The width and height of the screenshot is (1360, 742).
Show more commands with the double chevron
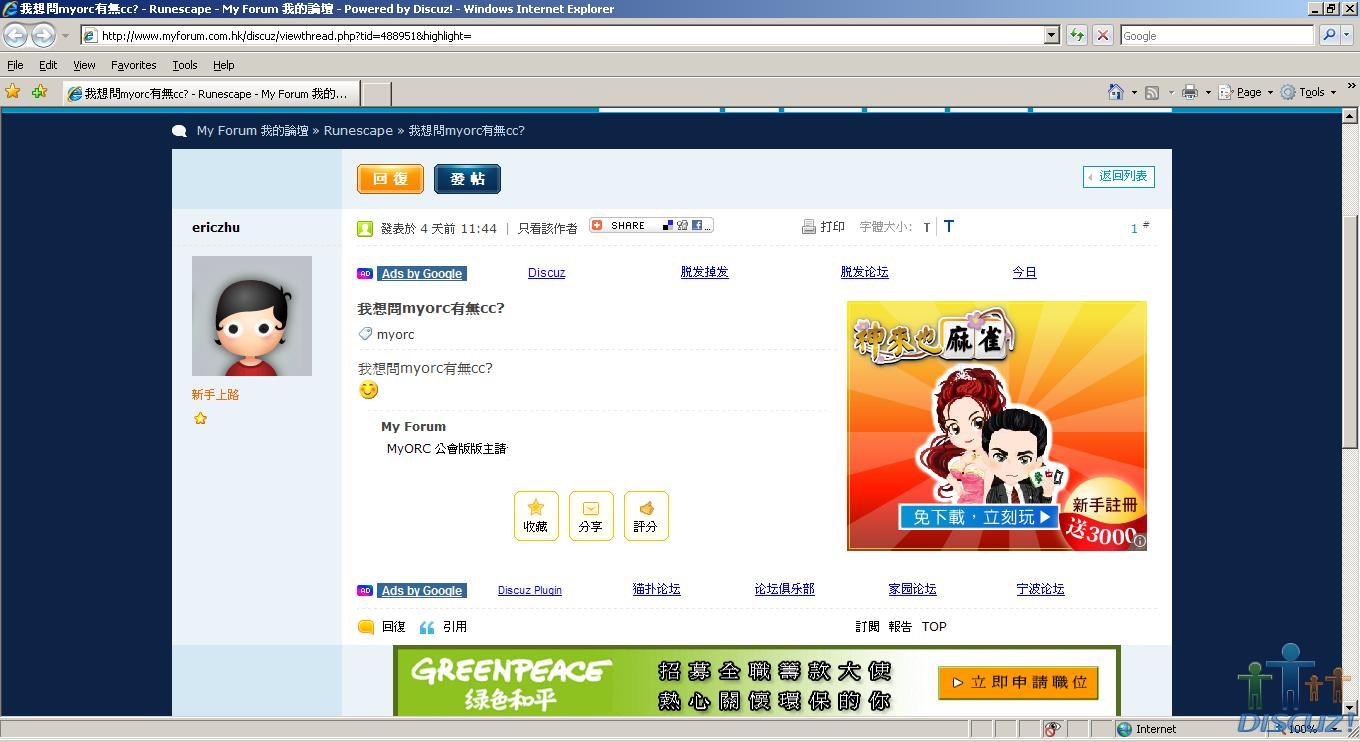tap(1351, 89)
